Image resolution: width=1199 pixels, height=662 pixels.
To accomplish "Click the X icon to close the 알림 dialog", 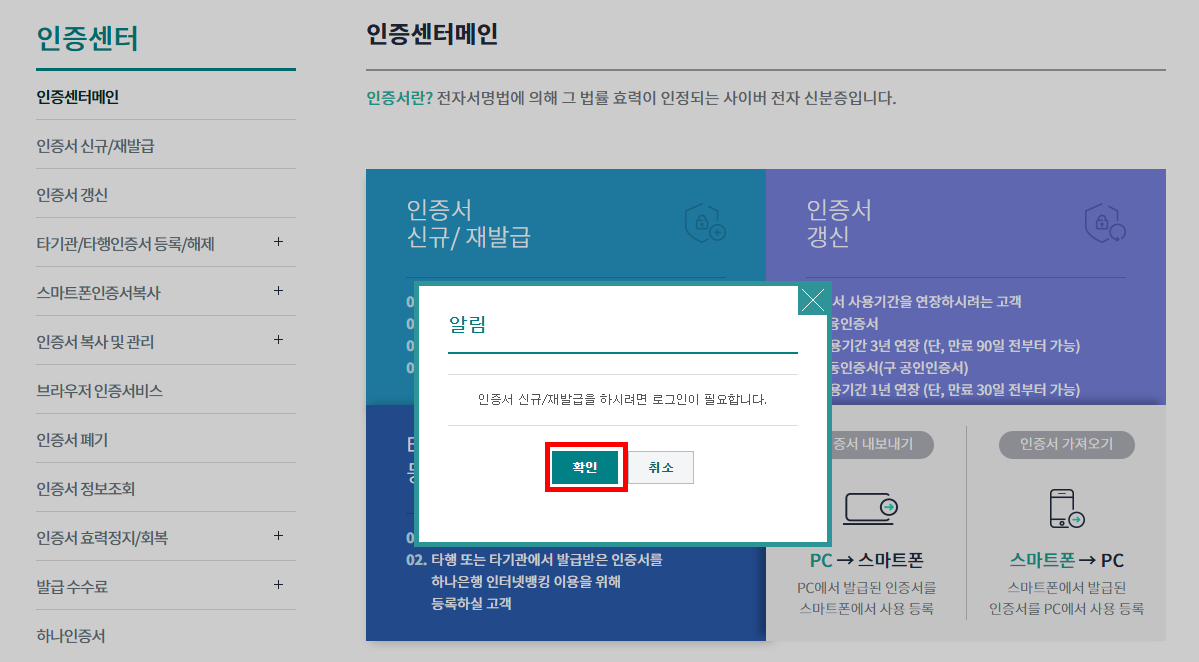I will (812, 299).
